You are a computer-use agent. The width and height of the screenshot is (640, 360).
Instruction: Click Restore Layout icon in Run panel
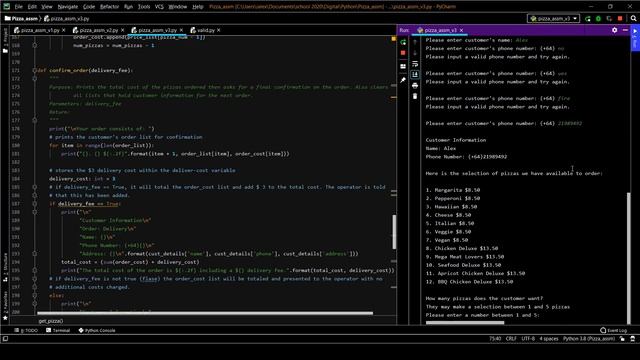click(x=403, y=66)
